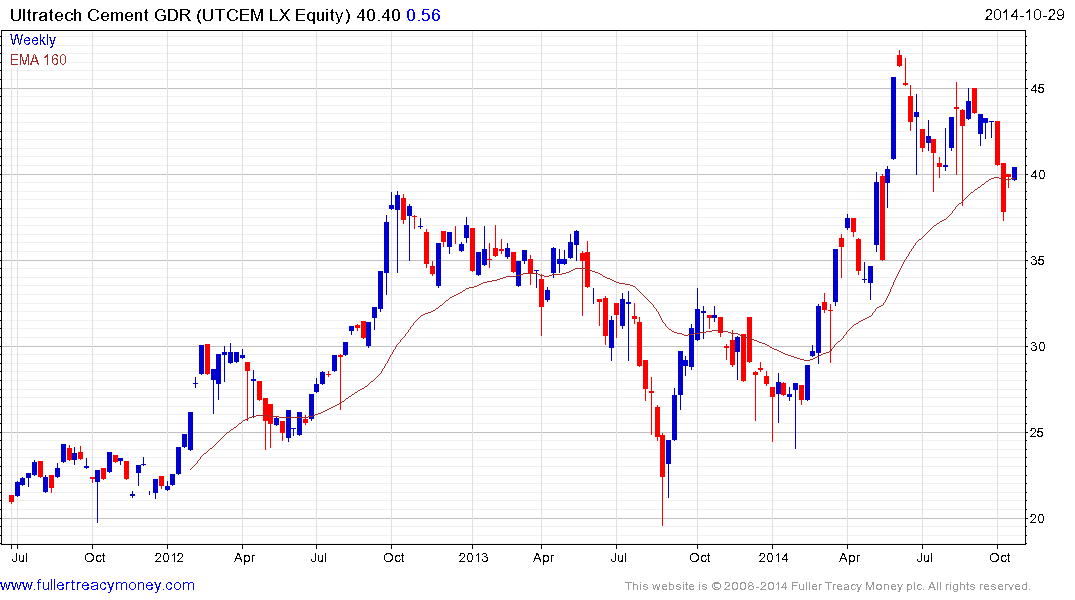This screenshot has width=1075, height=600.
Task: Click the last price value 40.40
Action: [x=378, y=15]
